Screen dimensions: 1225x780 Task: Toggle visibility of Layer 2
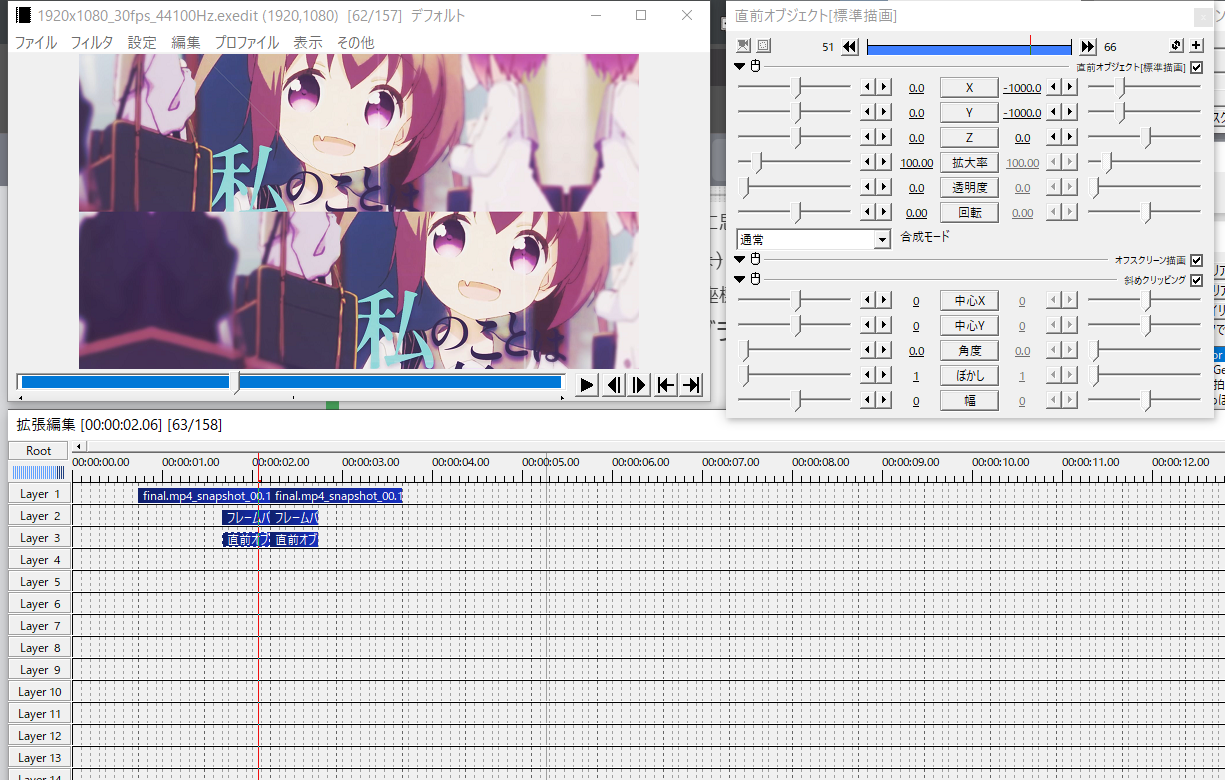point(39,516)
